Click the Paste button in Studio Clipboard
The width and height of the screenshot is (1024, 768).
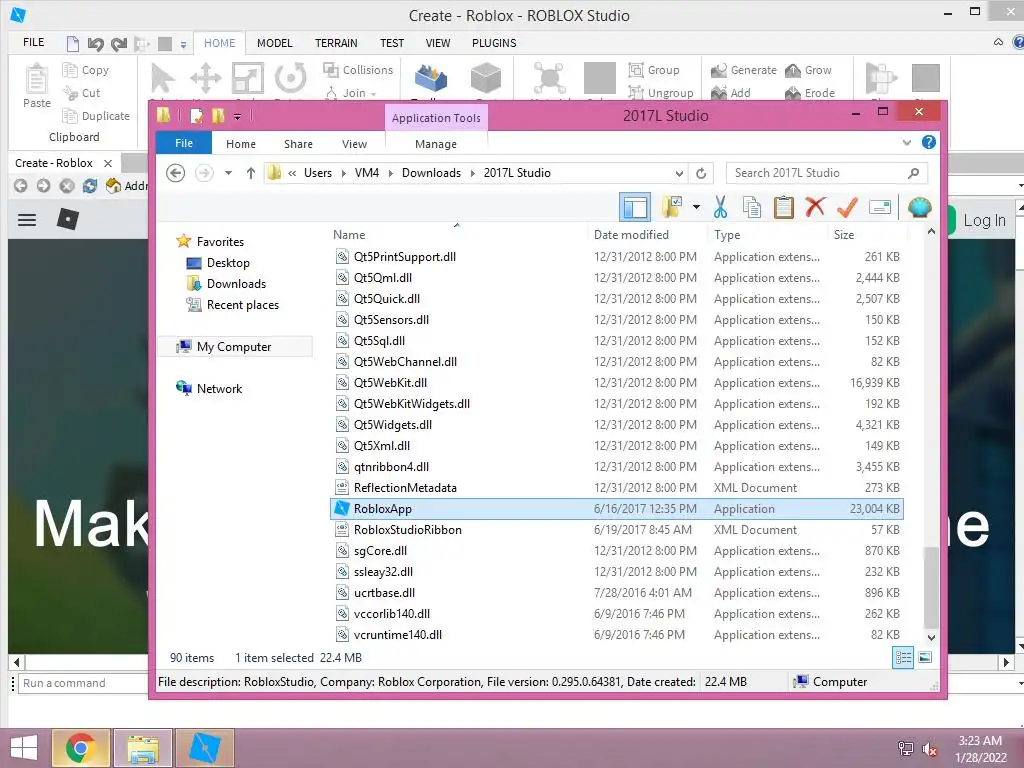pyautogui.click(x=37, y=86)
